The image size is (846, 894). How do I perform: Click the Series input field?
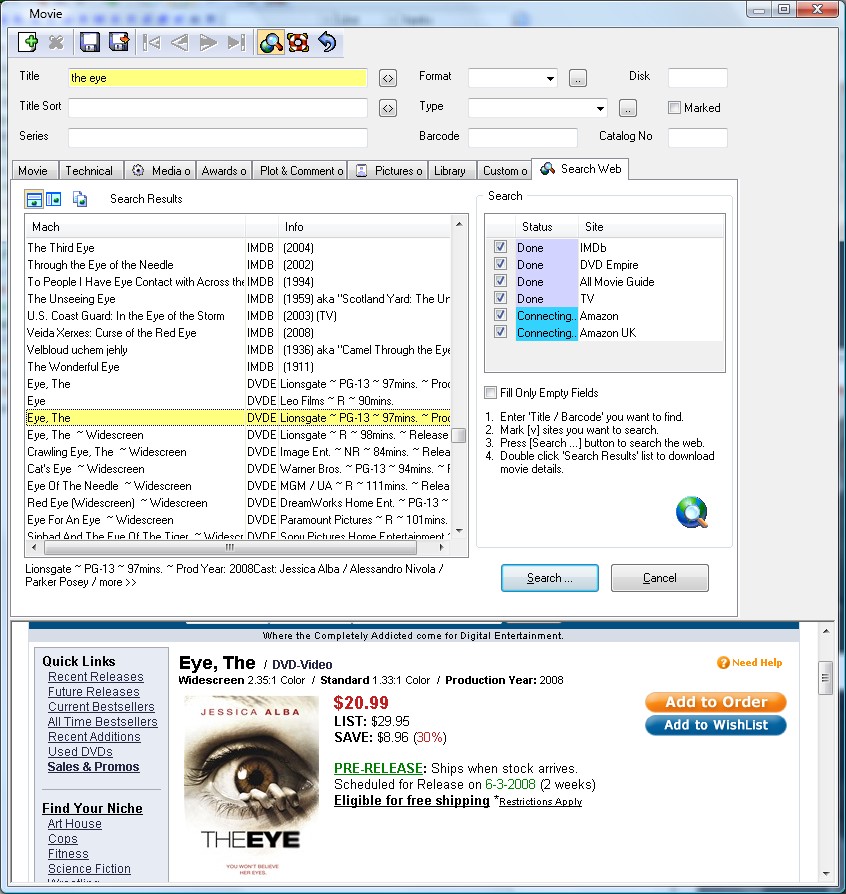[218, 137]
